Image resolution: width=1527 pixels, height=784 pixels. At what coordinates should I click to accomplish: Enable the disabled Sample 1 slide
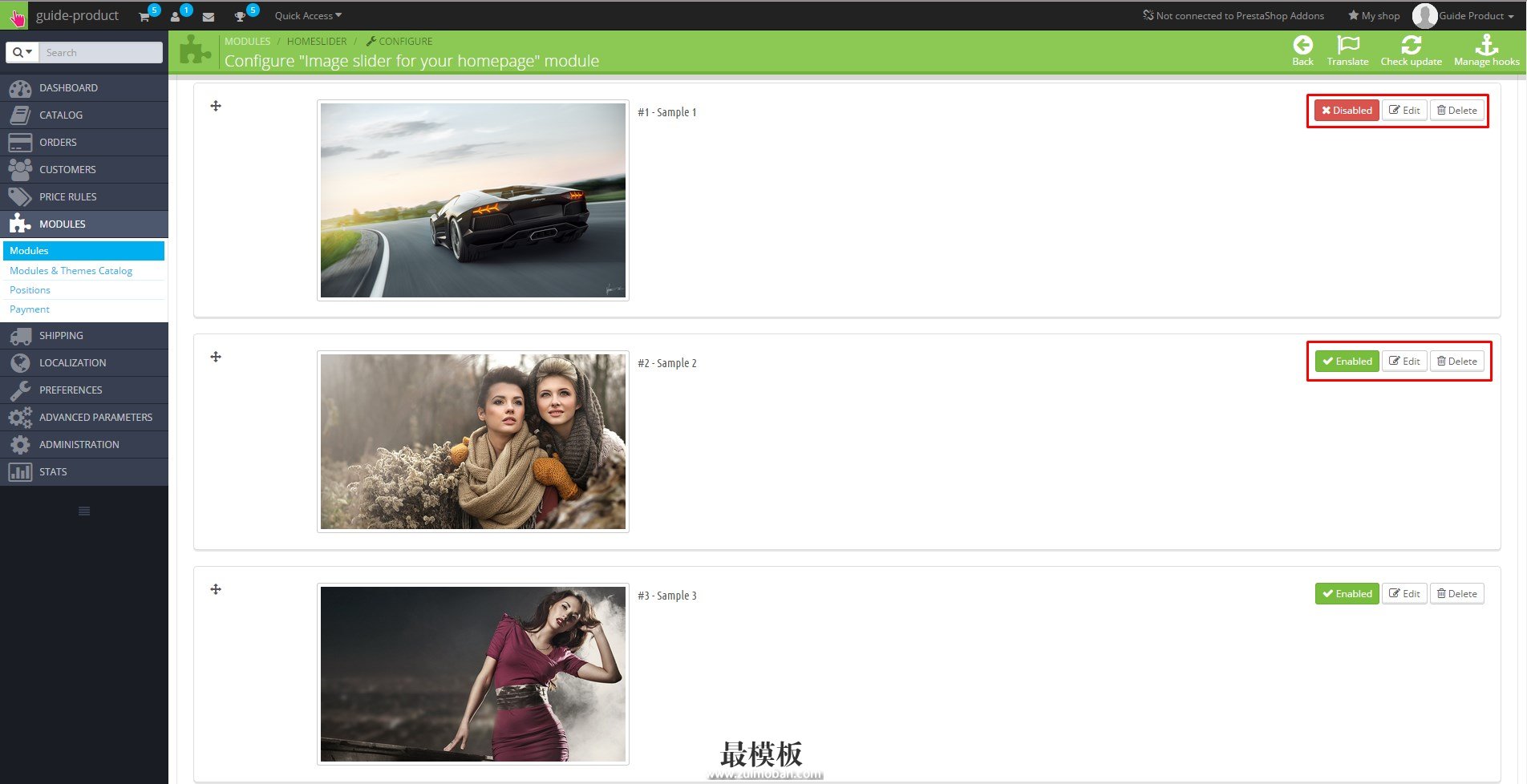[x=1347, y=111]
